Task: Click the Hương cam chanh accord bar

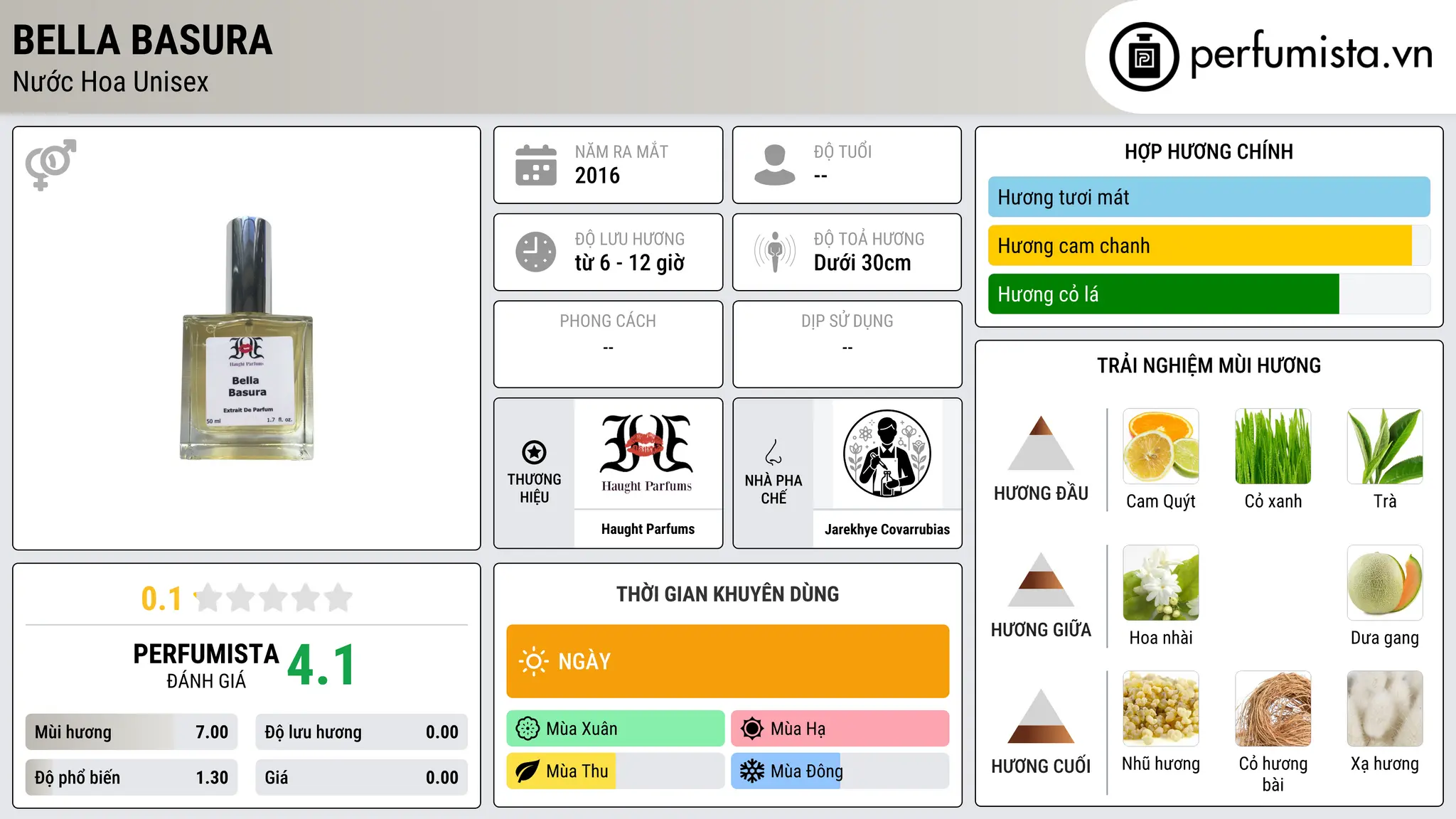Action: click(x=1209, y=245)
